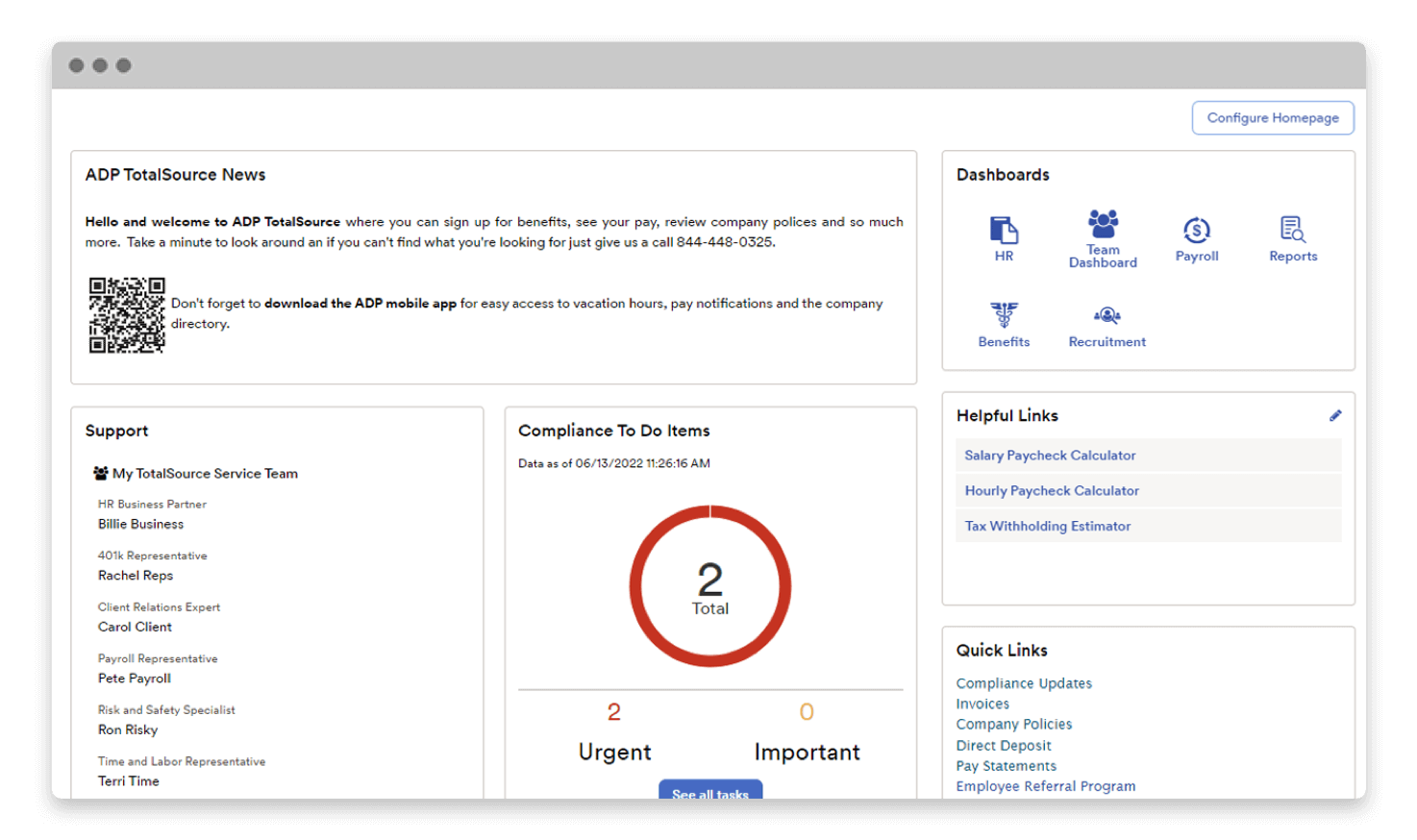1417x840 pixels.
Task: Launch the Tax Withholding Estimator
Action: pos(1047,526)
